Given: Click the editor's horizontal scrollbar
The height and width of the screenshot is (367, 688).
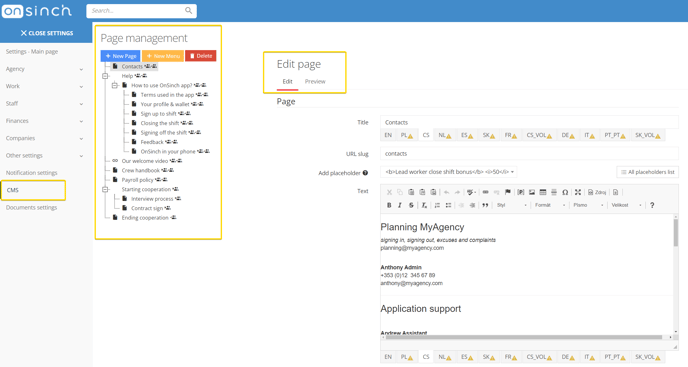Looking at the screenshot, I should [524, 337].
